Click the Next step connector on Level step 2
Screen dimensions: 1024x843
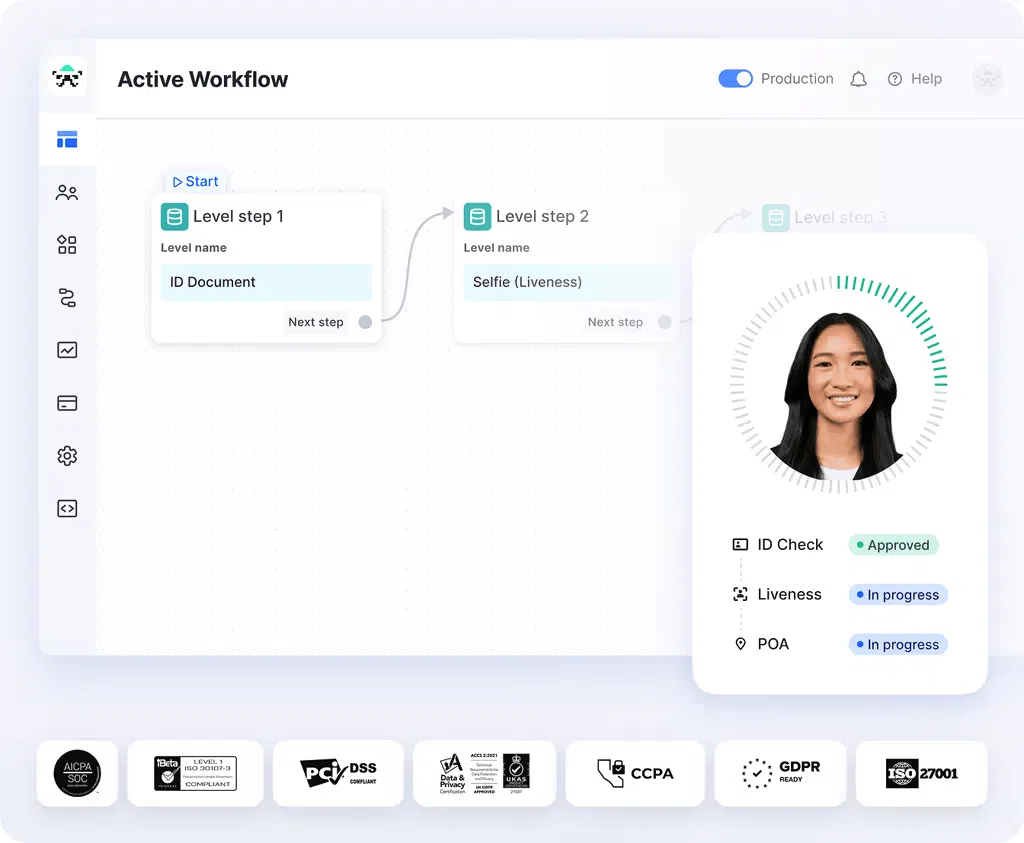coord(664,322)
